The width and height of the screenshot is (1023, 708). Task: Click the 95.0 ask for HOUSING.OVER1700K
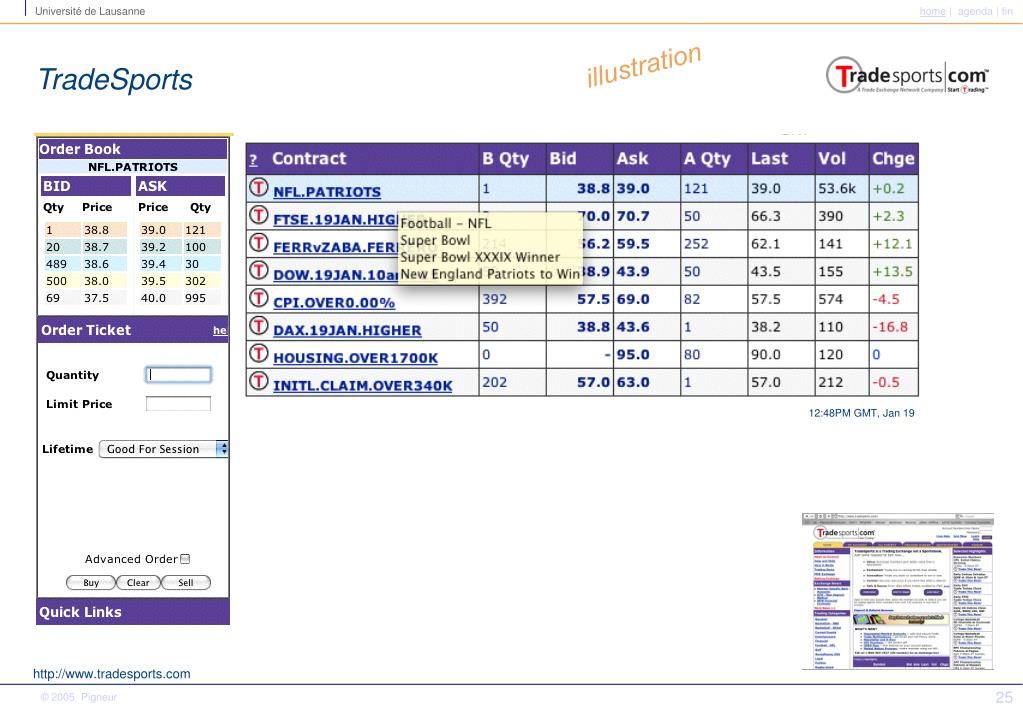click(633, 354)
